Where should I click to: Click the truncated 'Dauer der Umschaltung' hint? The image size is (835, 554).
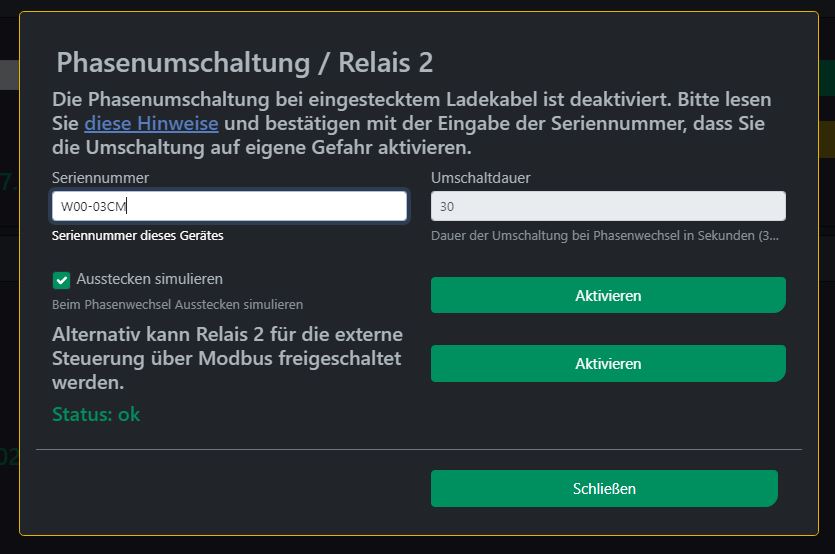click(605, 235)
